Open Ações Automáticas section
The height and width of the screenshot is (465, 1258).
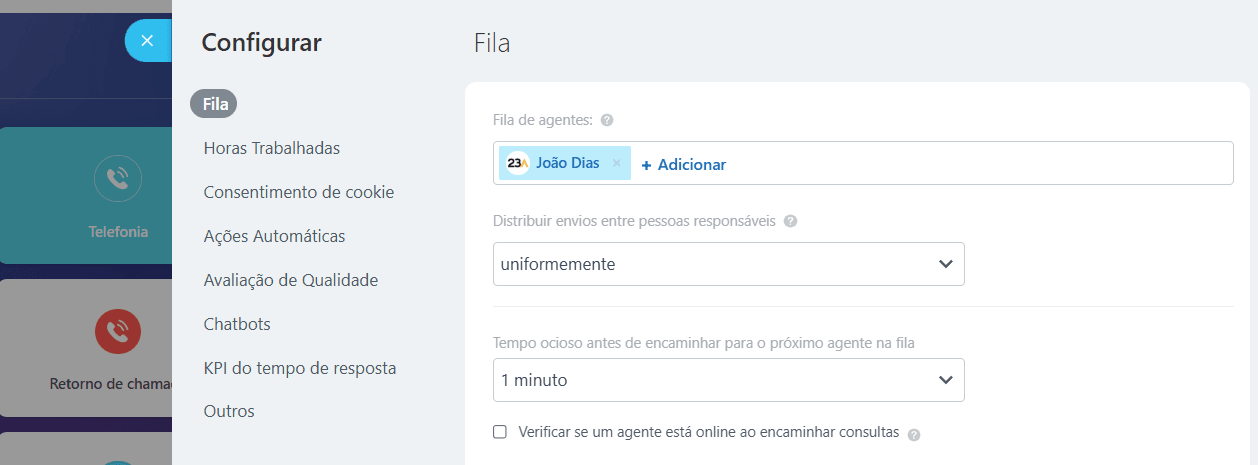tap(274, 236)
